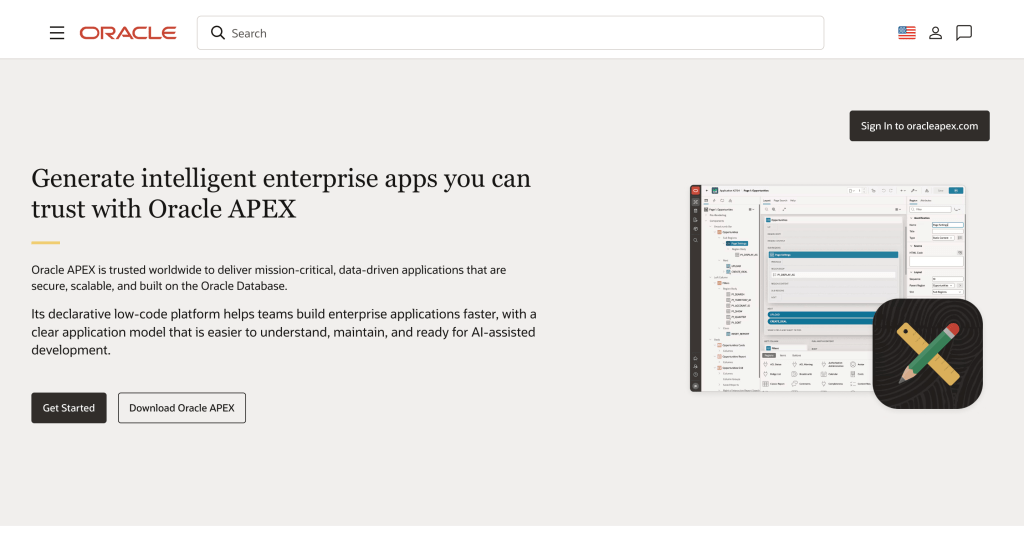
Task: Click the pencil and ruler app icon
Action: pos(927,353)
